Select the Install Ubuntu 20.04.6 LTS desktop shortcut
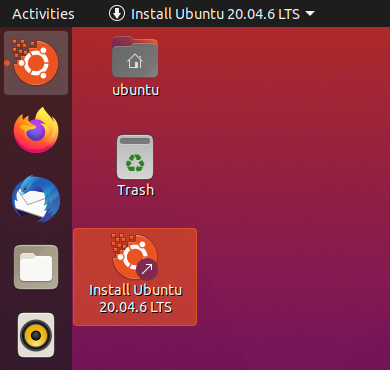The height and width of the screenshot is (370, 390). pos(135,277)
